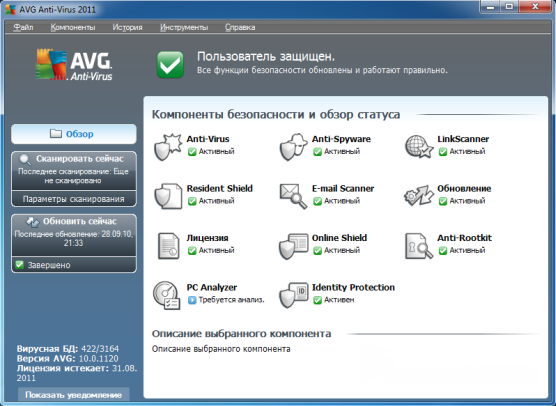Select the Identity Protection icon
The image size is (556, 406).
tap(294, 295)
